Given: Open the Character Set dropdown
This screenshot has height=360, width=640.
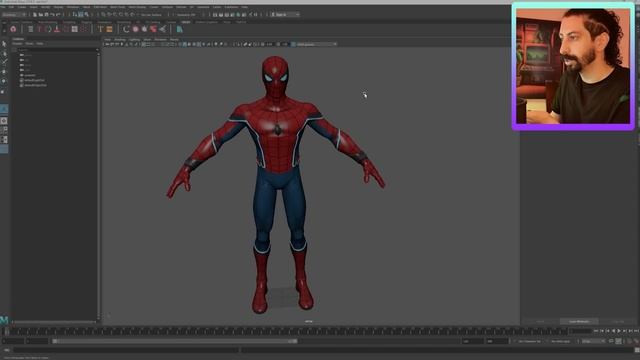Looking at the screenshot, I should pos(530,341).
